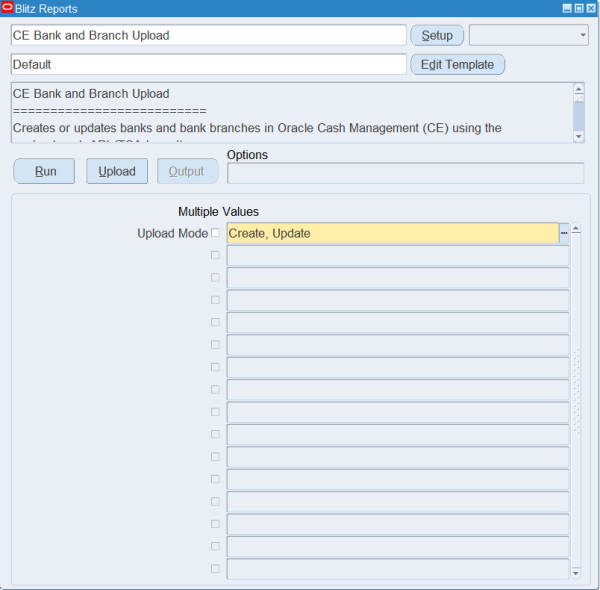Click the report name field
600x590 pixels.
[x=209, y=35]
